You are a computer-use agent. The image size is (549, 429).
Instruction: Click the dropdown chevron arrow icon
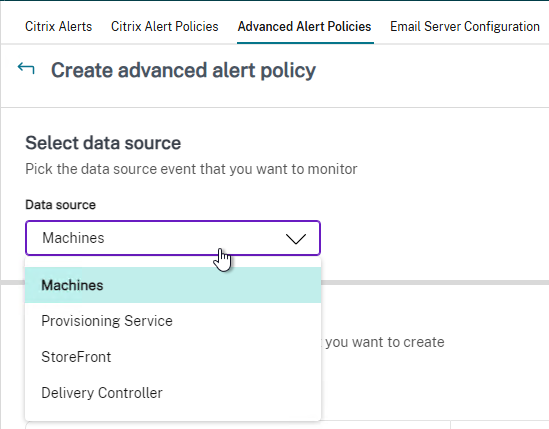point(296,239)
